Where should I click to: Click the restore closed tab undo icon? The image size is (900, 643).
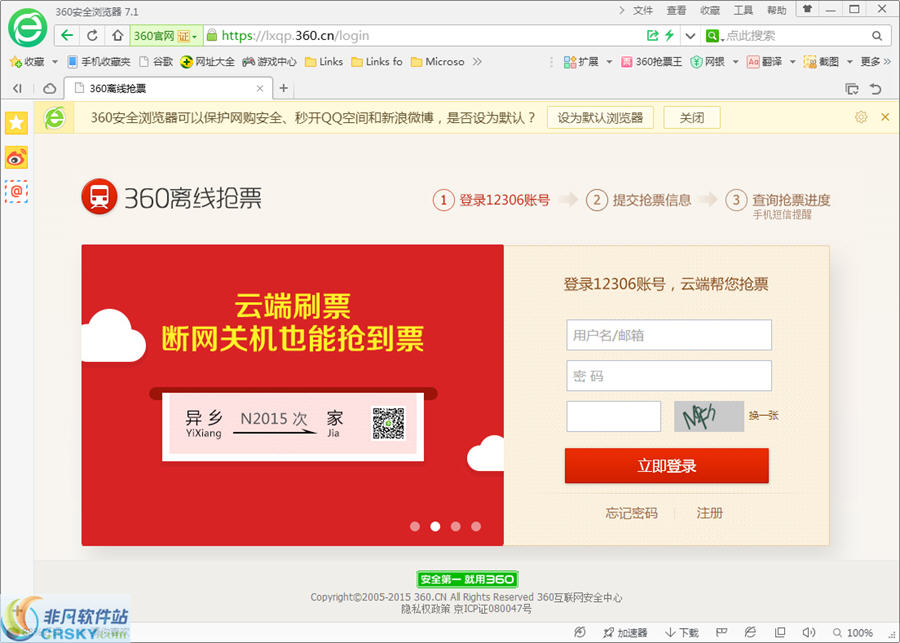pyautogui.click(x=875, y=88)
